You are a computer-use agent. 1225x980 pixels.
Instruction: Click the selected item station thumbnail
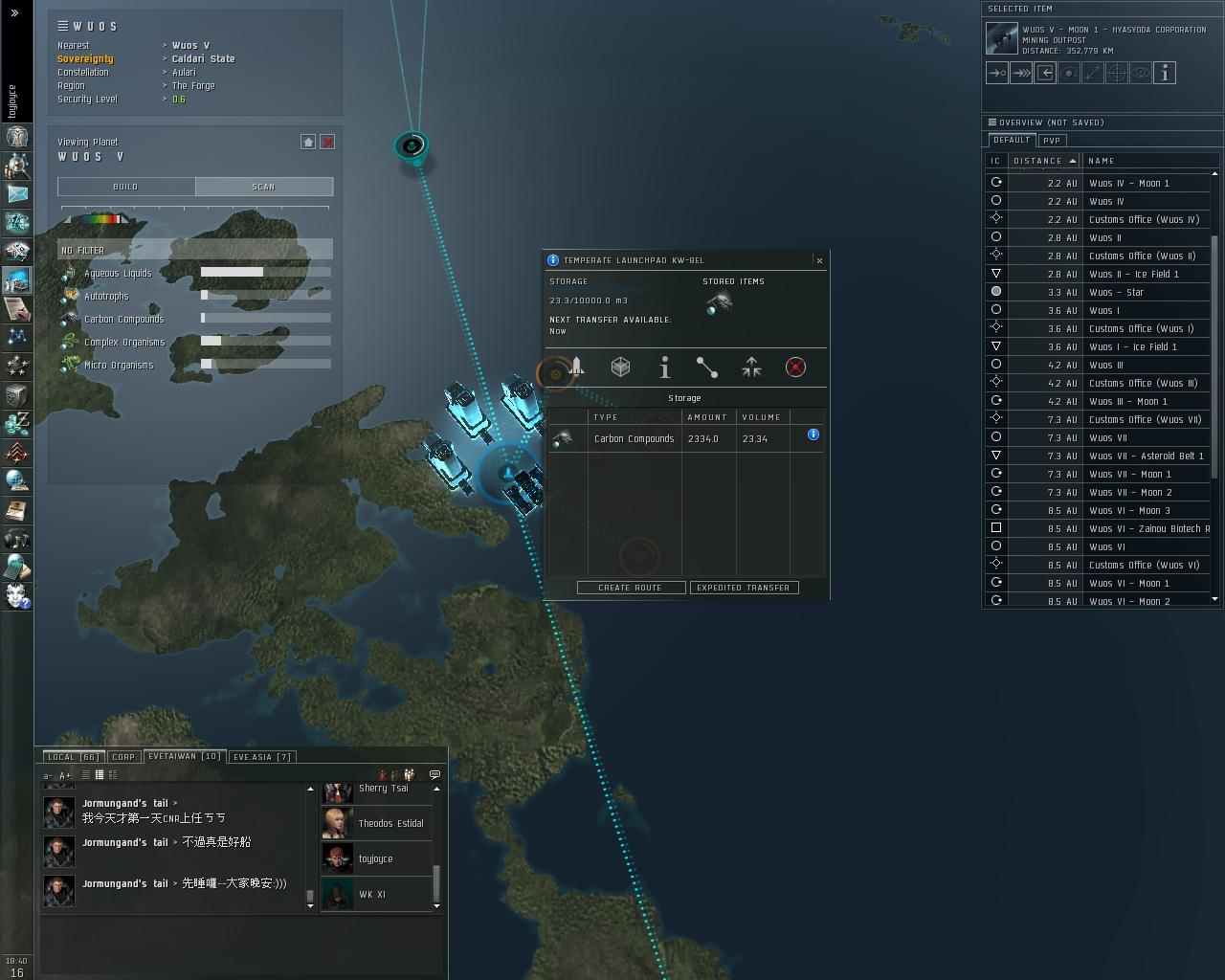(1002, 38)
